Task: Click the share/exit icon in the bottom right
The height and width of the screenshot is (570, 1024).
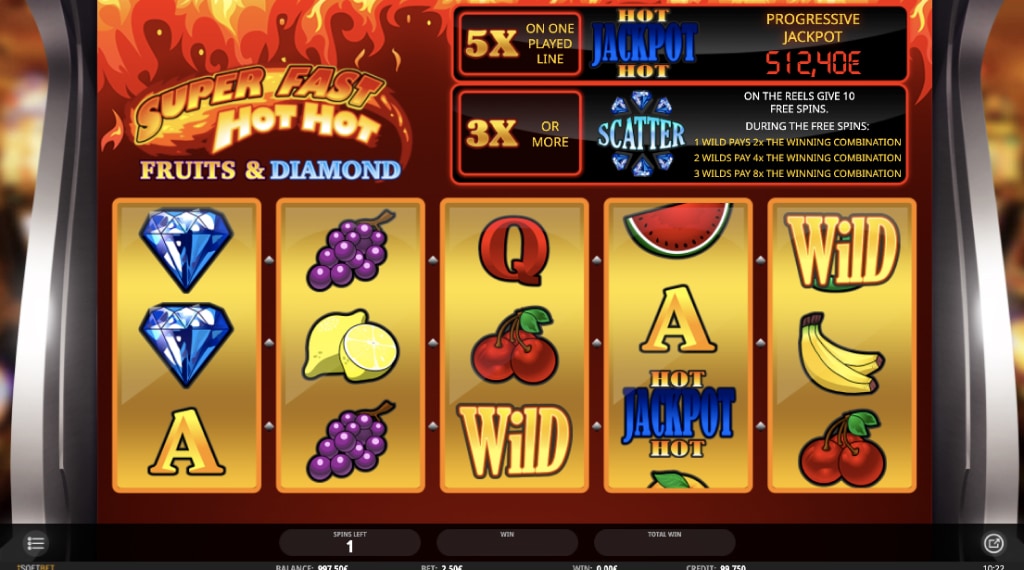Action: point(993,543)
